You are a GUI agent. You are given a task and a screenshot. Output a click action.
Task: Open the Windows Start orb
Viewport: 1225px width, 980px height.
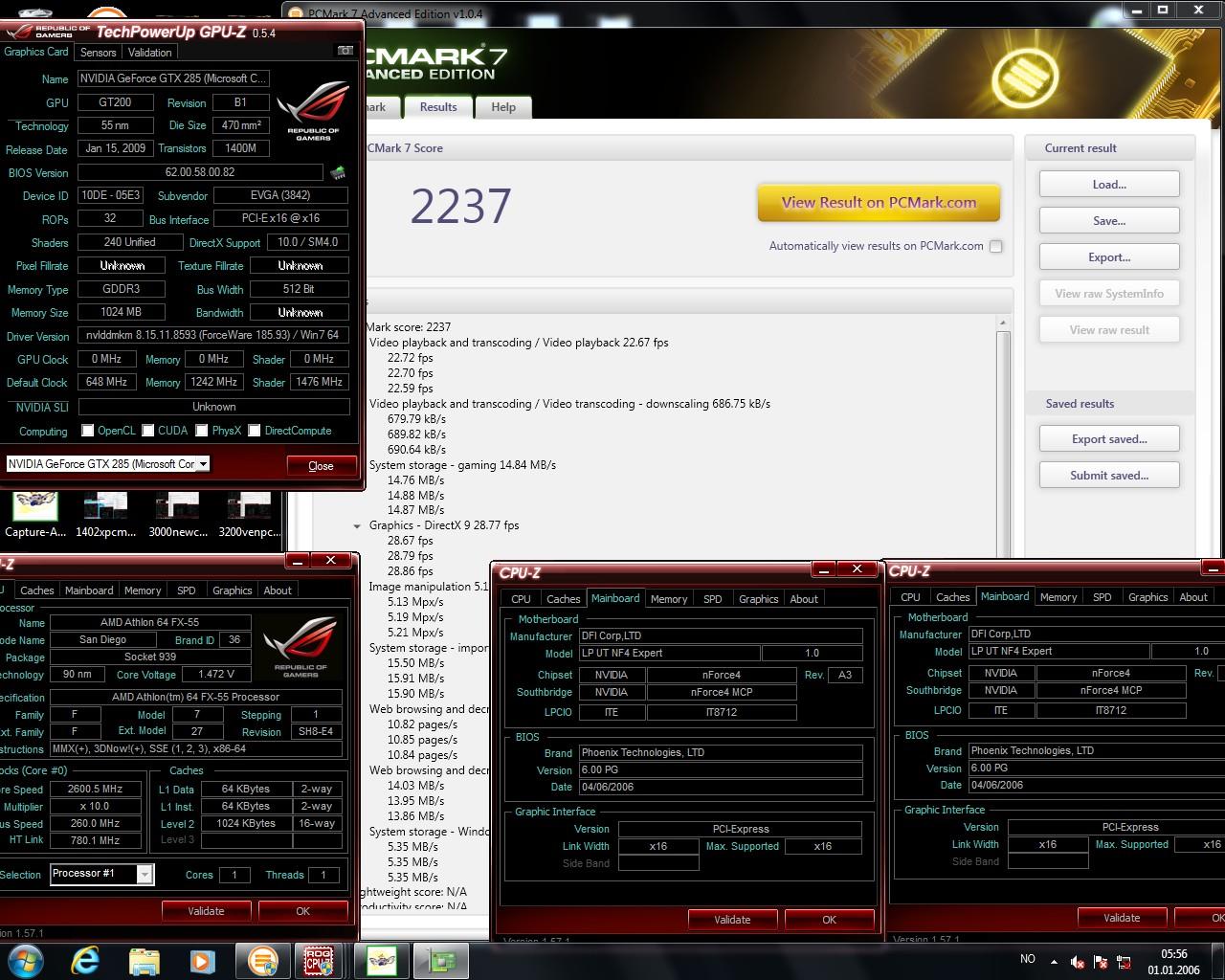pos(26,960)
